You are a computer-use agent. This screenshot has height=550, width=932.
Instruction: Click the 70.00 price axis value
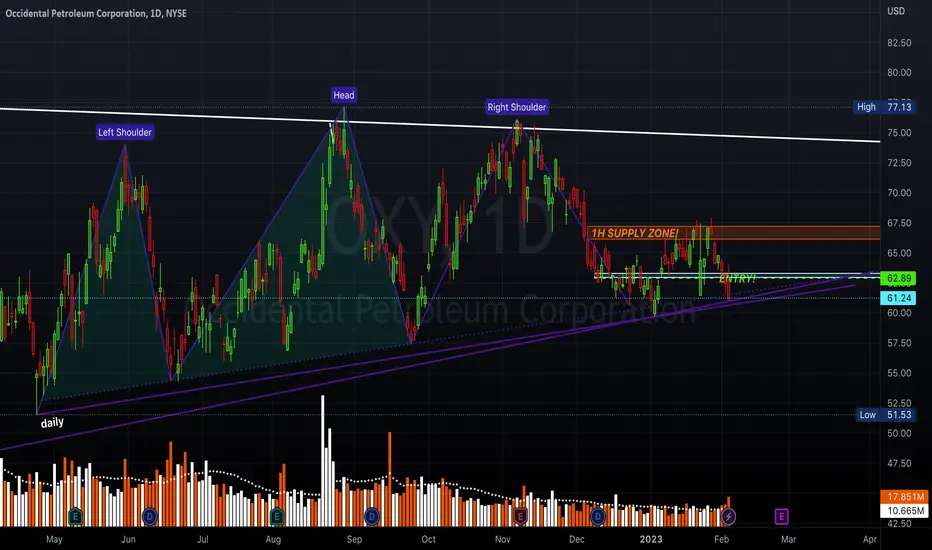pyautogui.click(x=899, y=193)
